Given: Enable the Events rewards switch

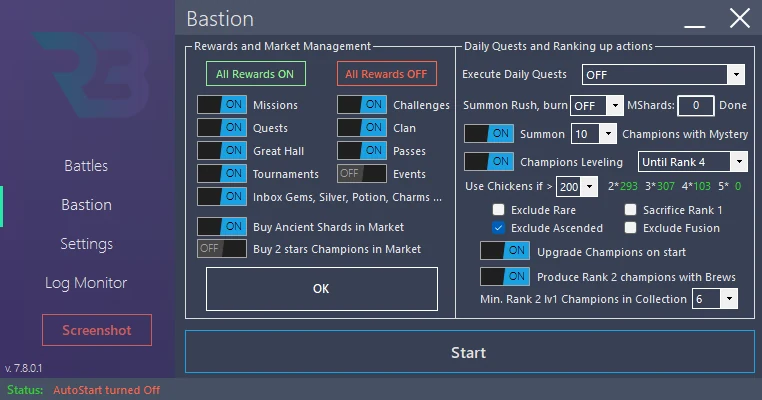Looking at the screenshot, I should [362, 174].
